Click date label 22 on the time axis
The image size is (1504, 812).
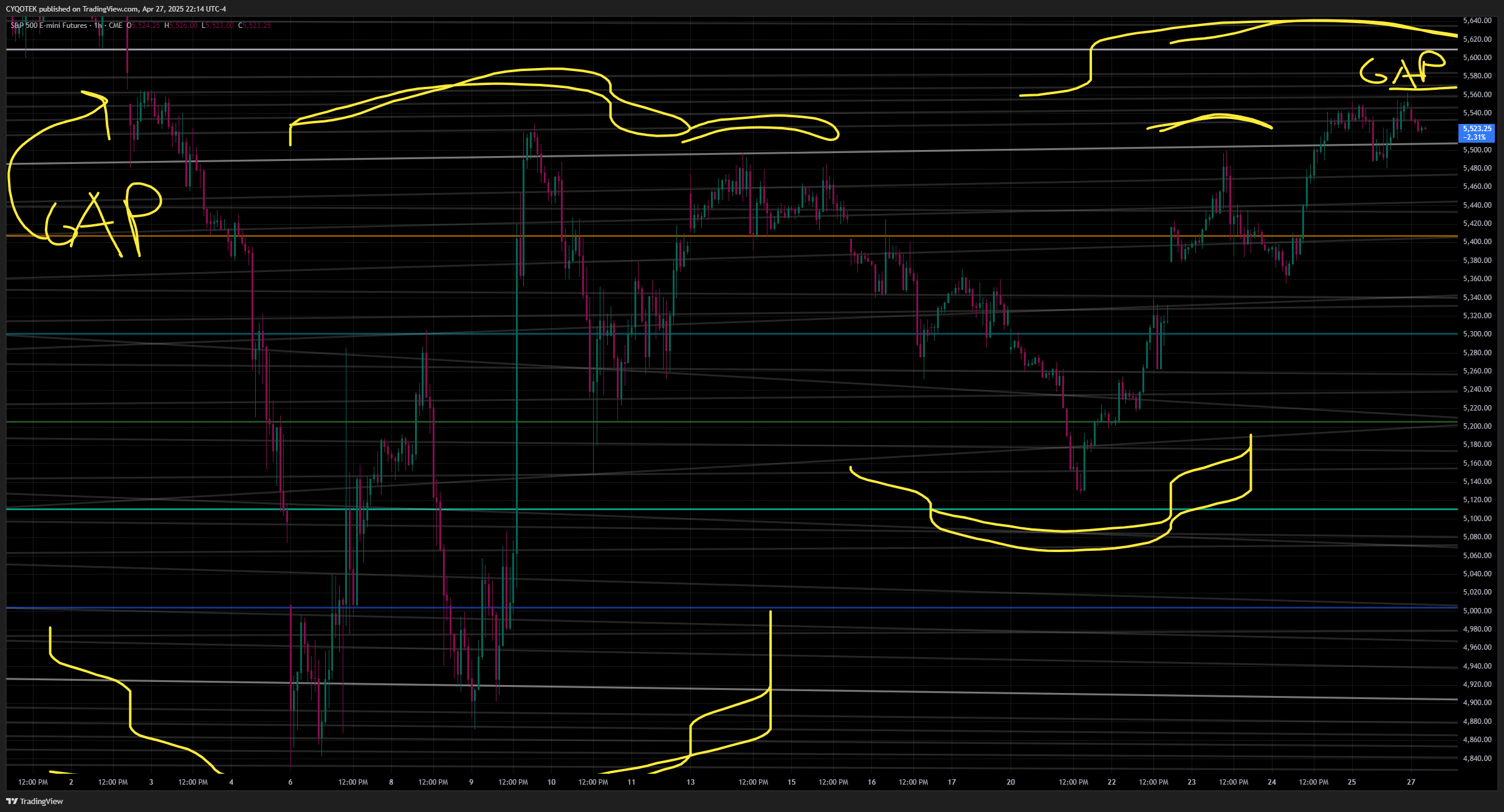click(x=1111, y=782)
